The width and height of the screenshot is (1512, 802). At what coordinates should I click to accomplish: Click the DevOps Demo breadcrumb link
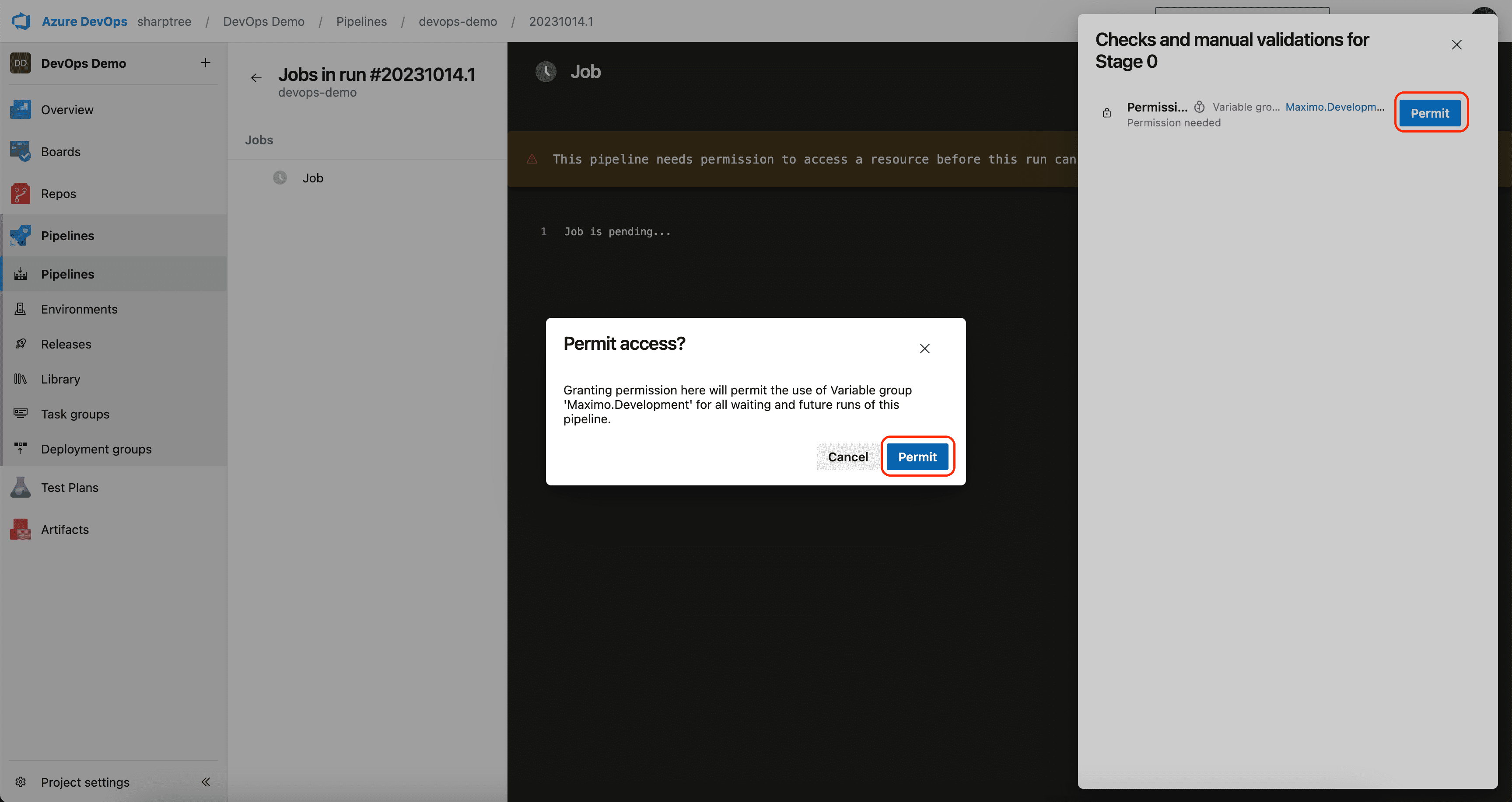pyautogui.click(x=263, y=21)
